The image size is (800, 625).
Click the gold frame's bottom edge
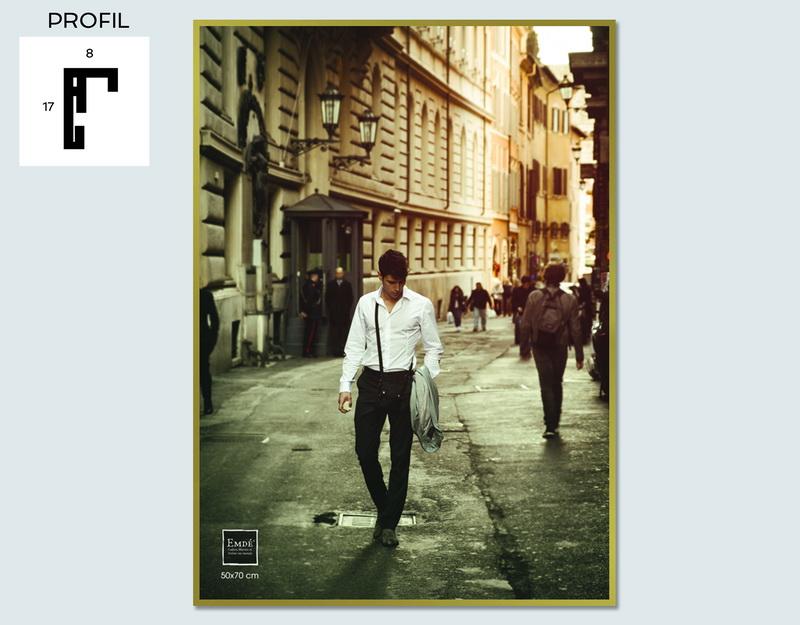coord(405,603)
